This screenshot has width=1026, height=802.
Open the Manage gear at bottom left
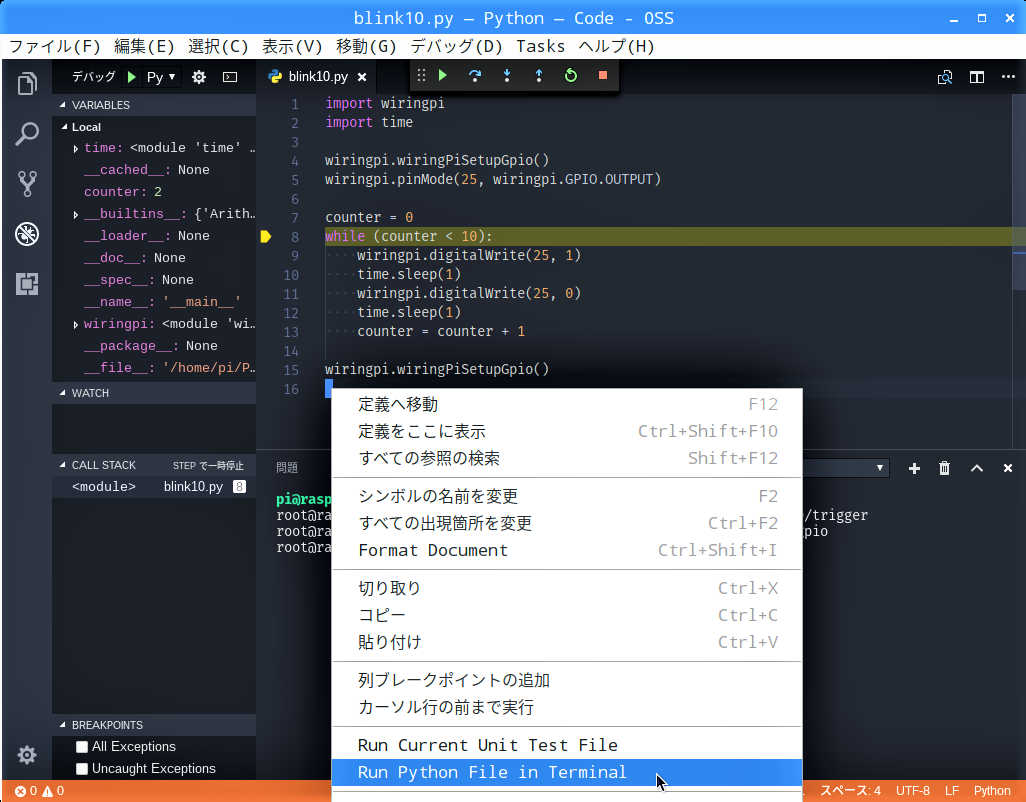coord(27,755)
